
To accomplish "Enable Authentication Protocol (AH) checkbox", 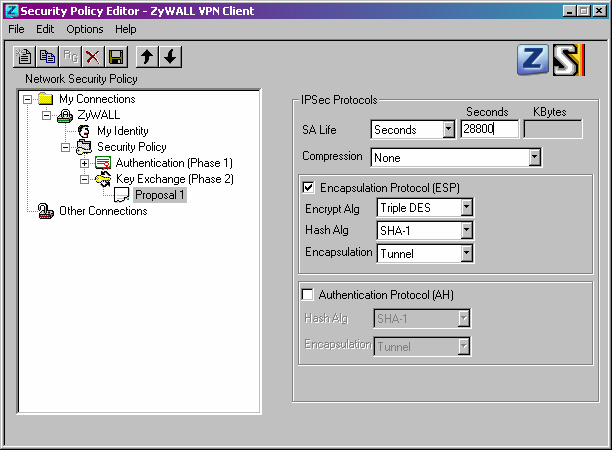I will click(308, 294).
